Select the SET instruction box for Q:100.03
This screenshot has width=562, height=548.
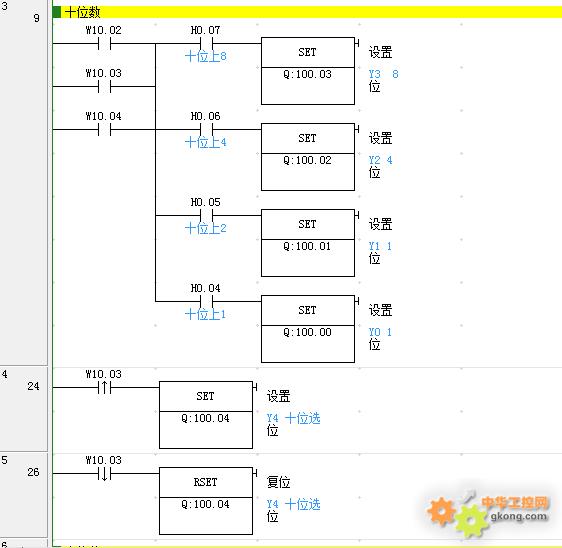[308, 71]
